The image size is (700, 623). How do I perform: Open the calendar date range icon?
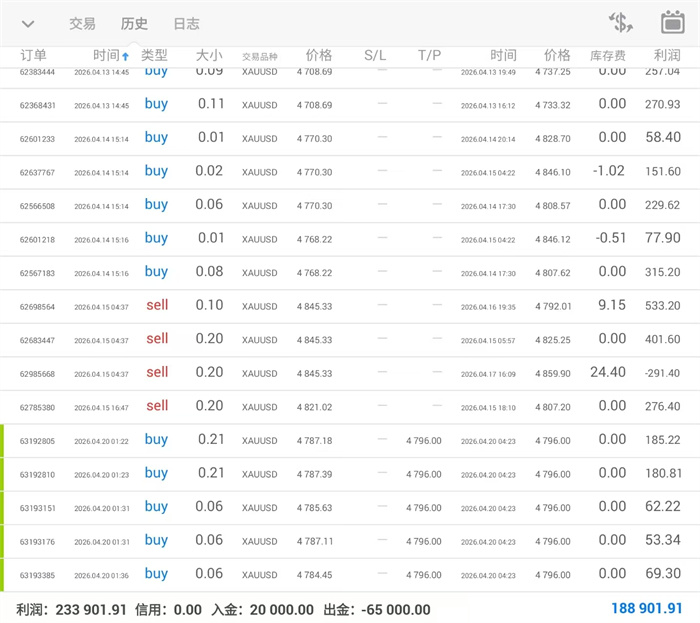pyautogui.click(x=672, y=23)
